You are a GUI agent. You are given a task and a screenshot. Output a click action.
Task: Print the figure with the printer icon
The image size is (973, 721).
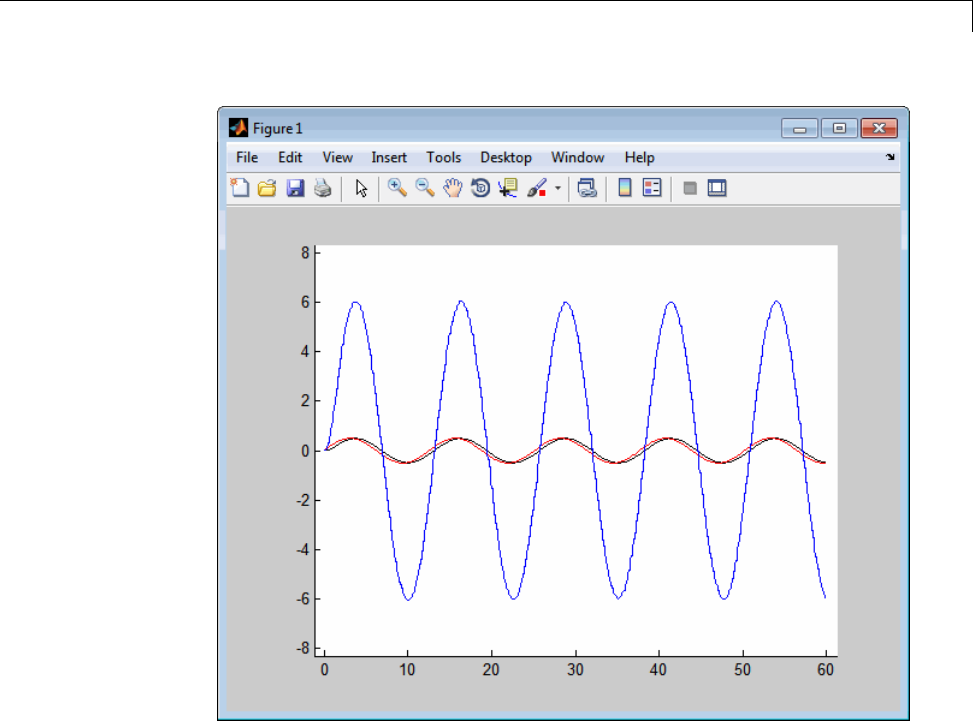click(323, 188)
